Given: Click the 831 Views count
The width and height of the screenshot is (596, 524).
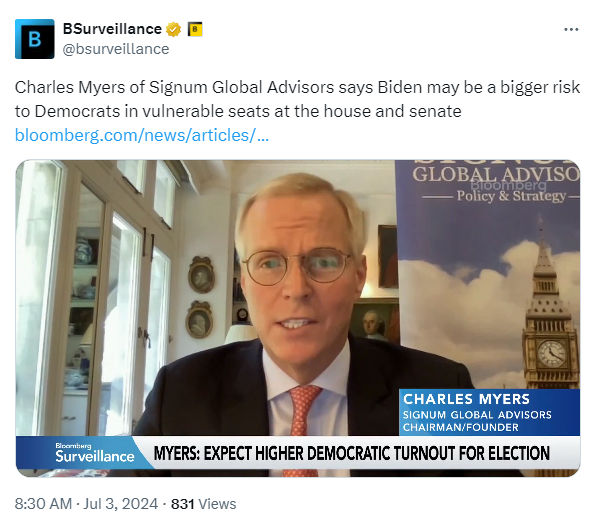Looking at the screenshot, I should [x=203, y=504].
